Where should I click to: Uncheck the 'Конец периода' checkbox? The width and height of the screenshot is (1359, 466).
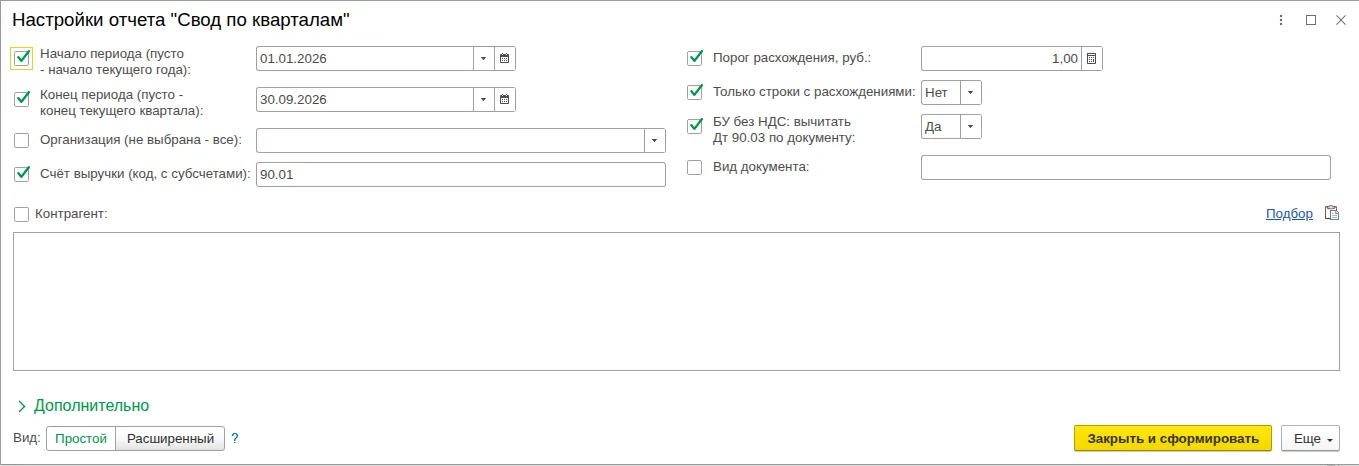coord(22,99)
